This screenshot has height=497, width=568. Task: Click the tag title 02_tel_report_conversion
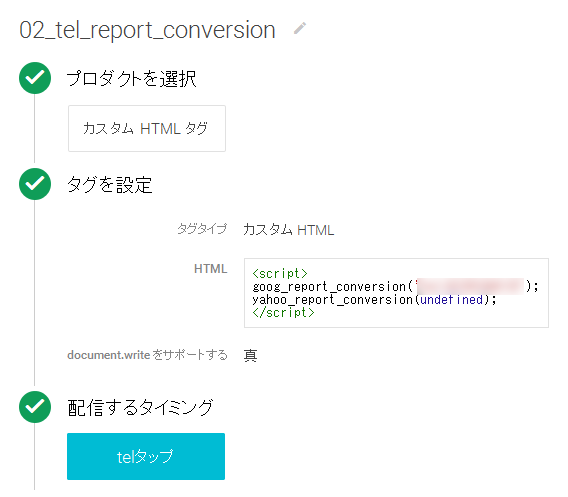pos(147,30)
